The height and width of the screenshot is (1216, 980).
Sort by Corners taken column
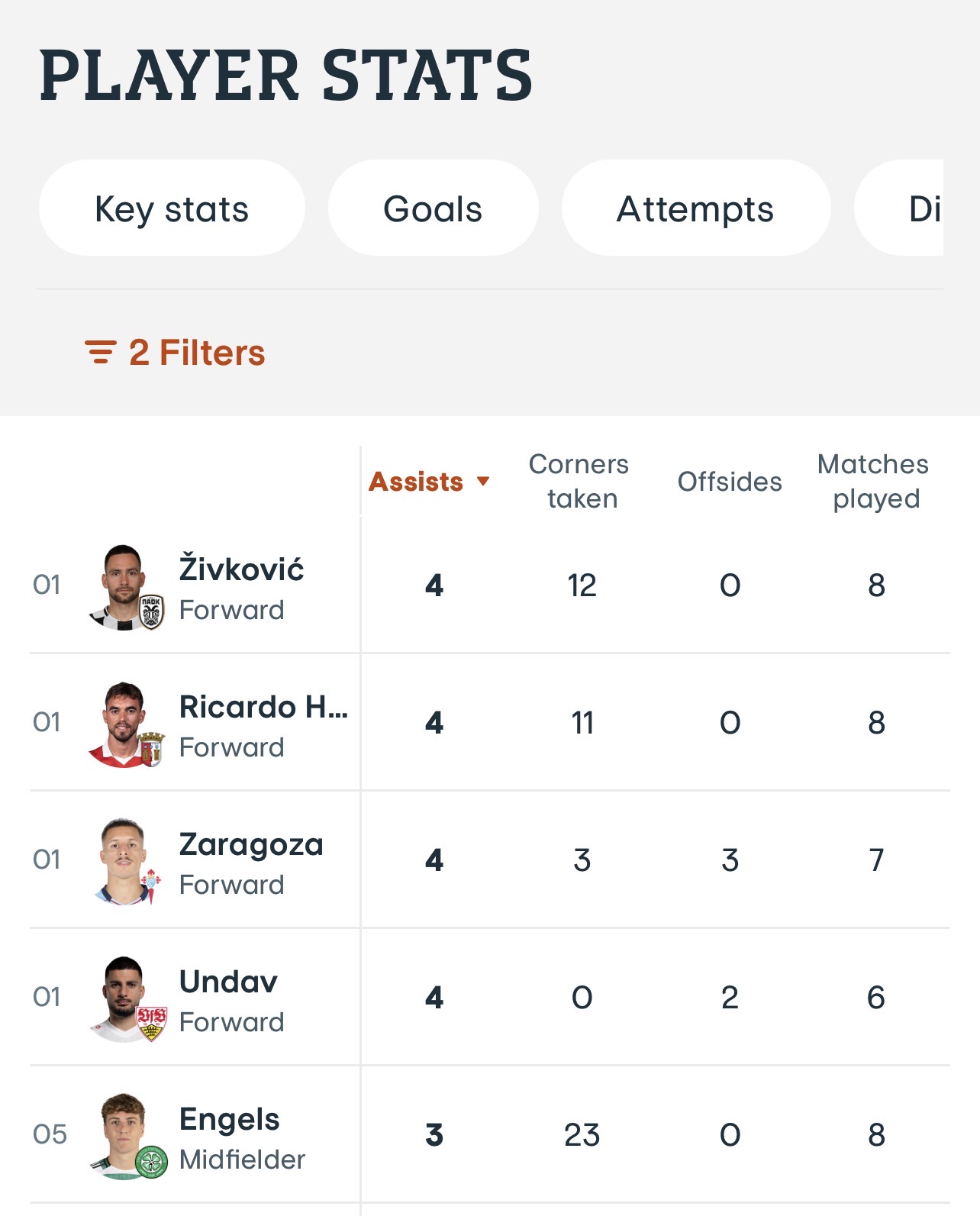tap(579, 481)
